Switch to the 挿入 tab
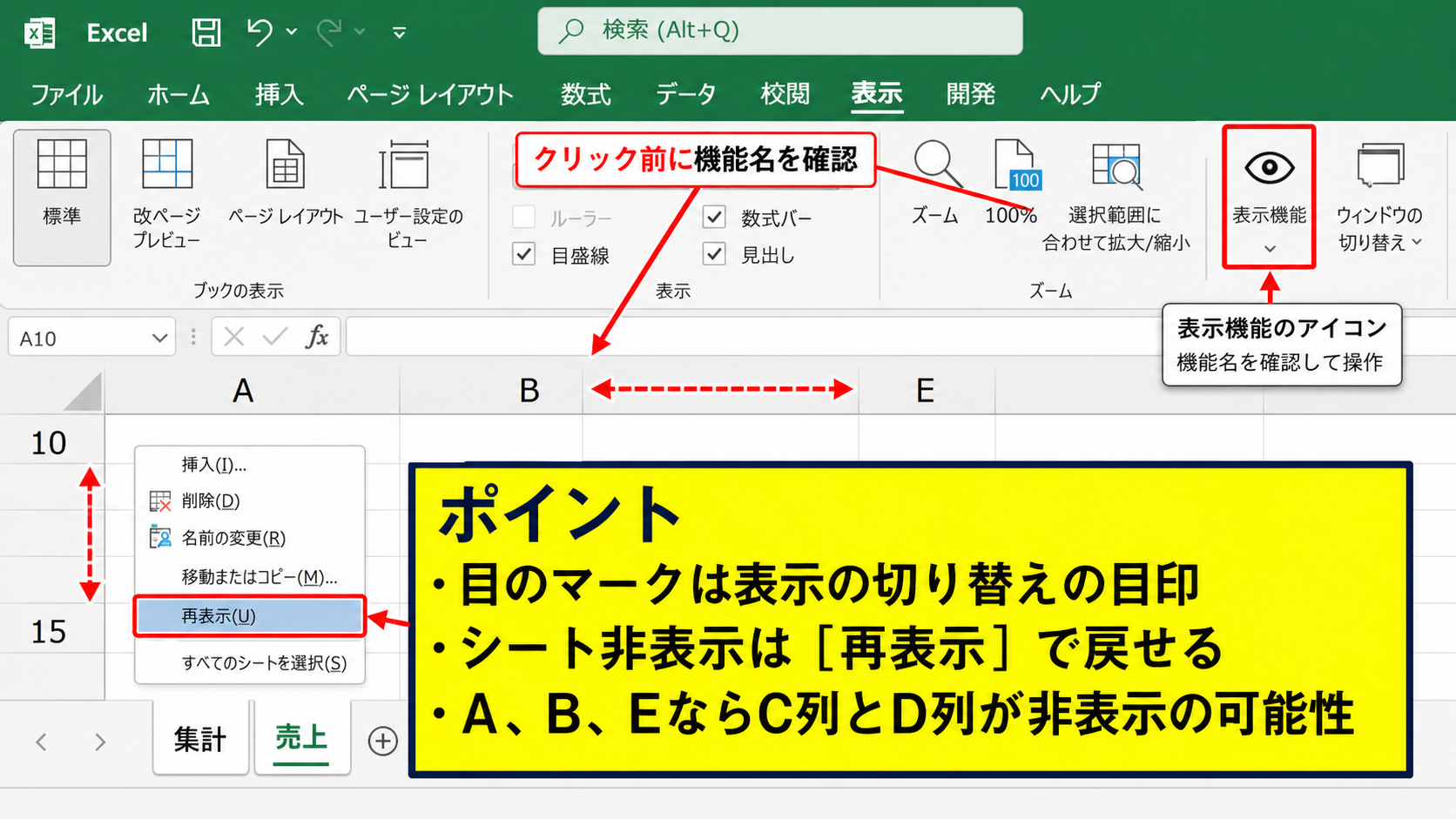The image size is (1456, 819). click(279, 94)
